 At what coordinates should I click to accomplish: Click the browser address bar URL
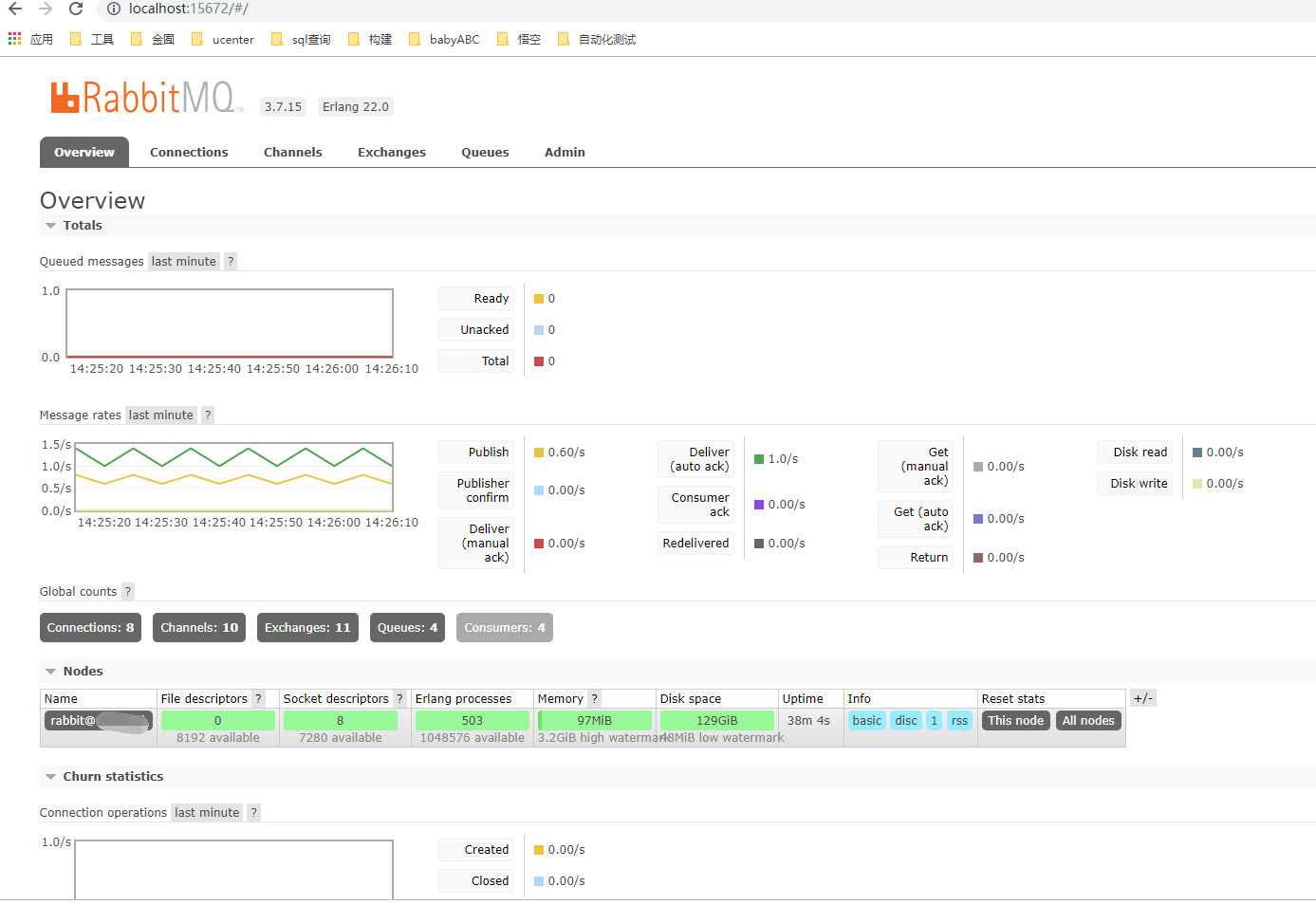click(x=189, y=9)
